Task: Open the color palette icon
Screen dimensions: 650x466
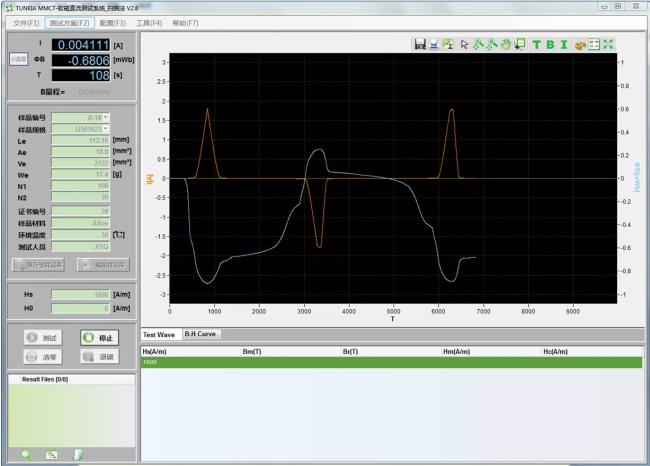Action: click(579, 44)
